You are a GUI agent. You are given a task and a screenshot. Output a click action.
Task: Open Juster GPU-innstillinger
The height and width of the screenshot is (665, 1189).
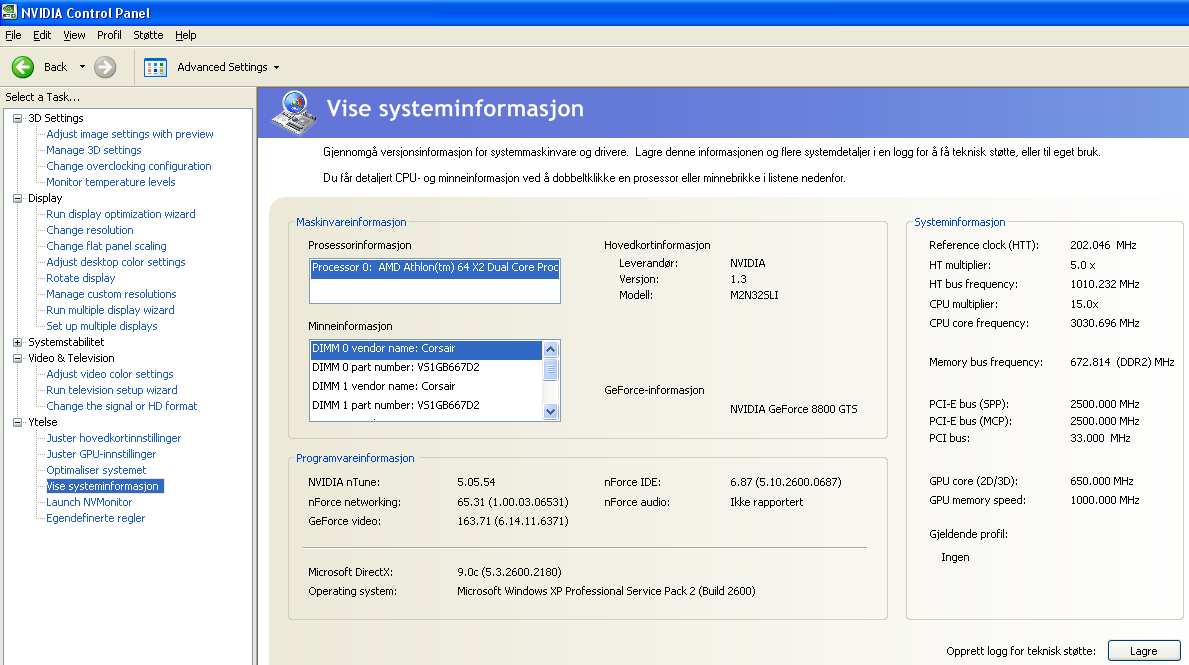(x=102, y=453)
